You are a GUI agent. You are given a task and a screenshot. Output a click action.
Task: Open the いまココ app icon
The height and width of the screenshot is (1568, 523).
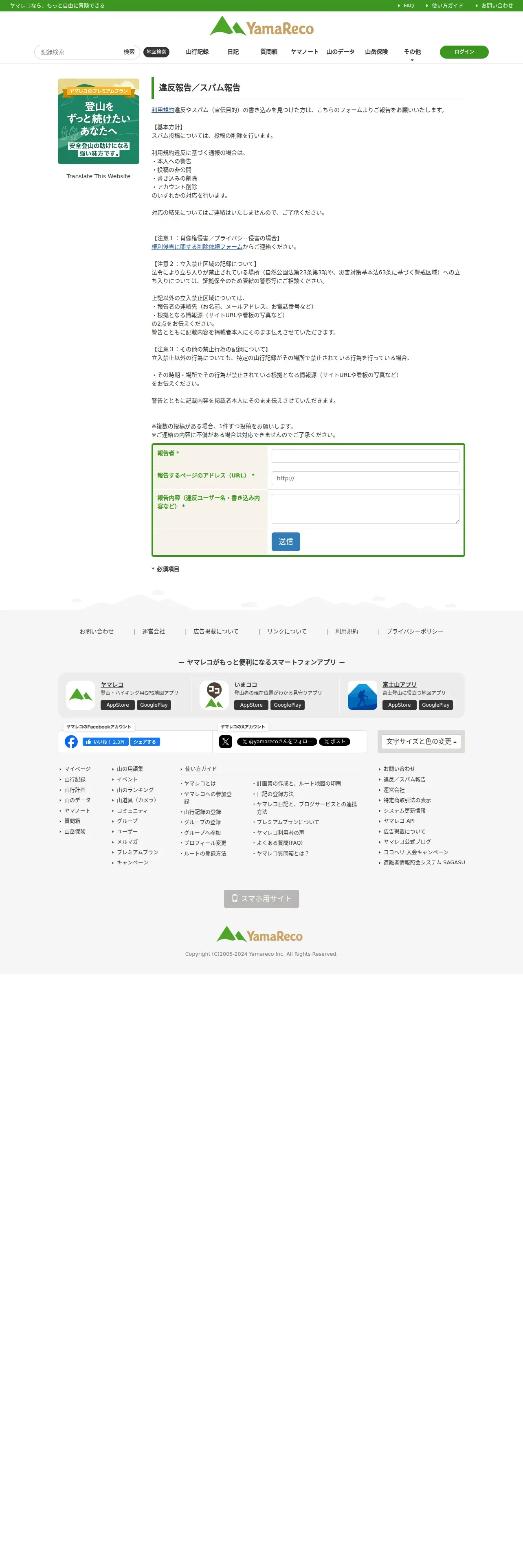point(214,695)
